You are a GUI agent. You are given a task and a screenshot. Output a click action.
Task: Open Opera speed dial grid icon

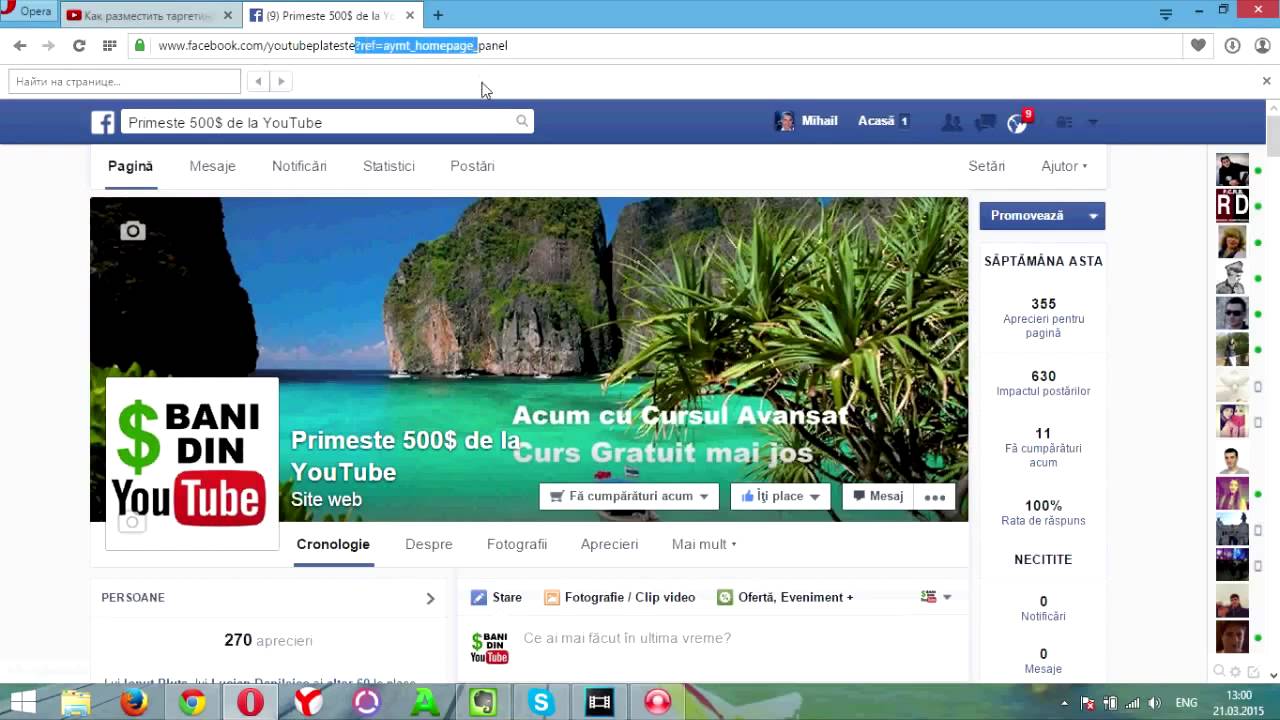109,45
